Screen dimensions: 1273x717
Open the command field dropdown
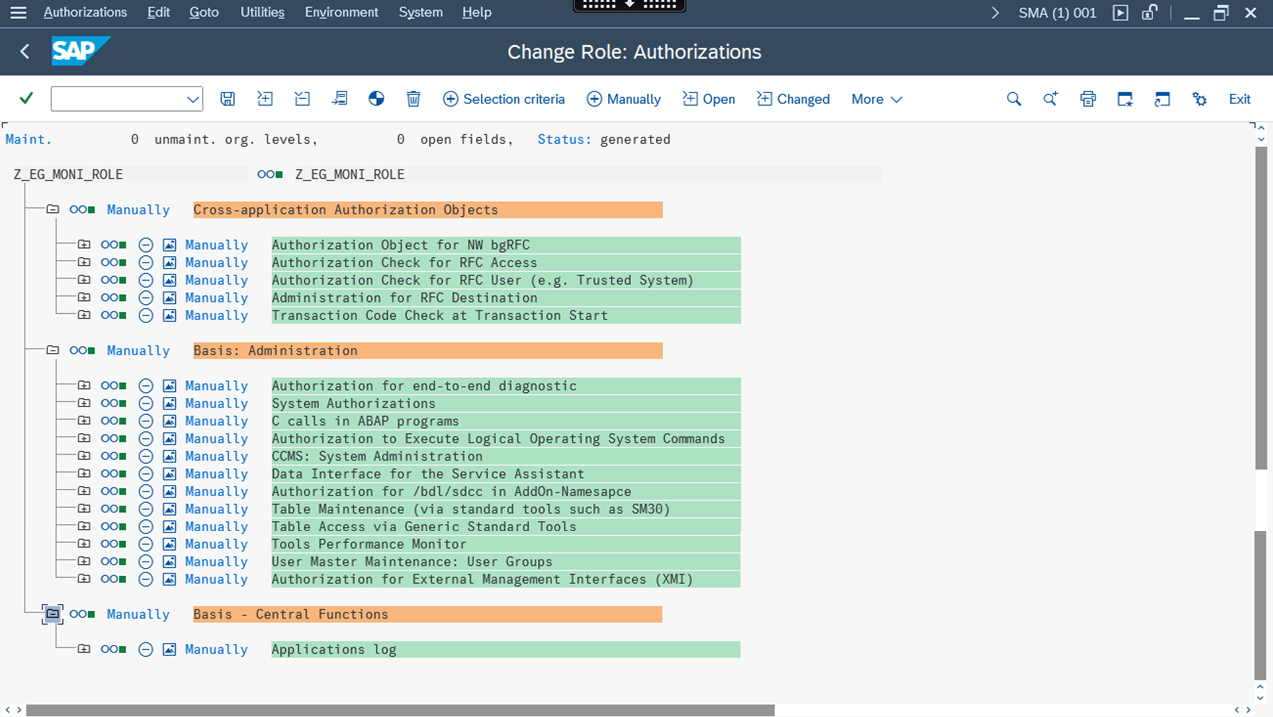[x=192, y=99]
